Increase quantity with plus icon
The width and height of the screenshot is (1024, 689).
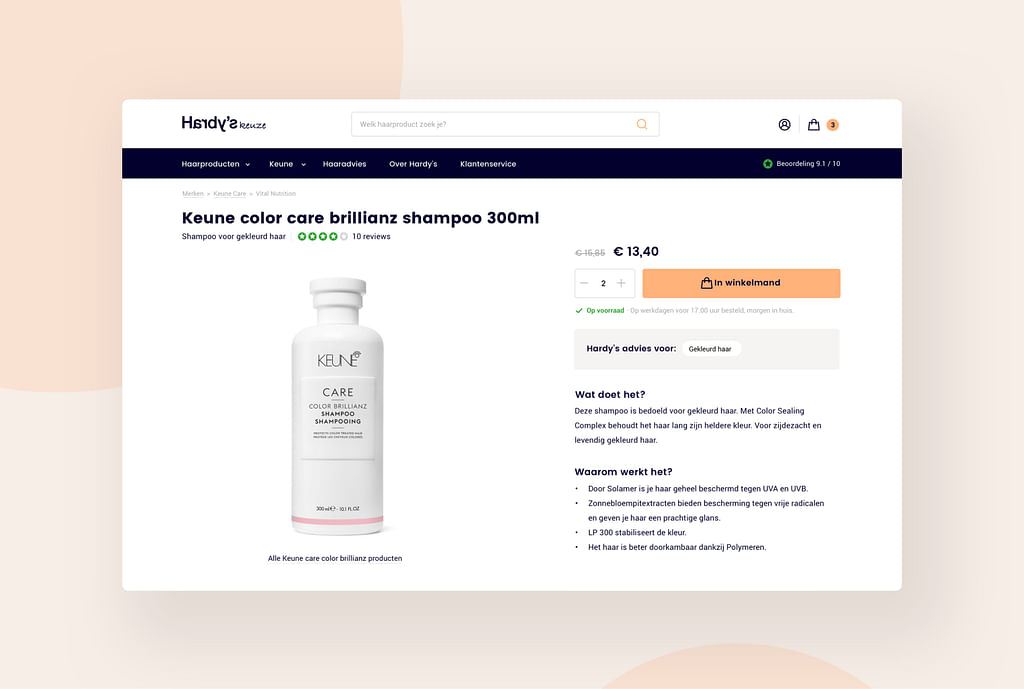(x=621, y=283)
